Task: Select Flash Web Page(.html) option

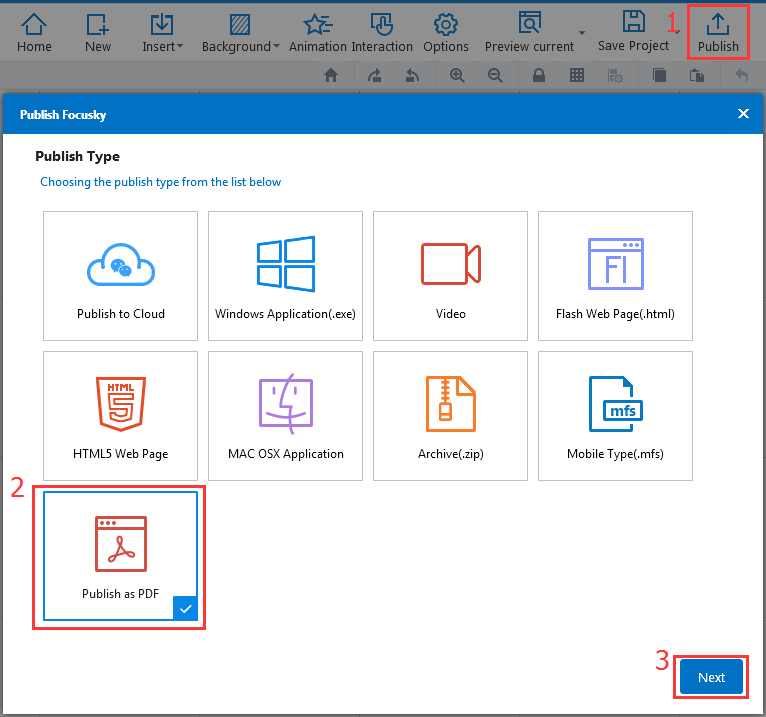Action: 615,276
